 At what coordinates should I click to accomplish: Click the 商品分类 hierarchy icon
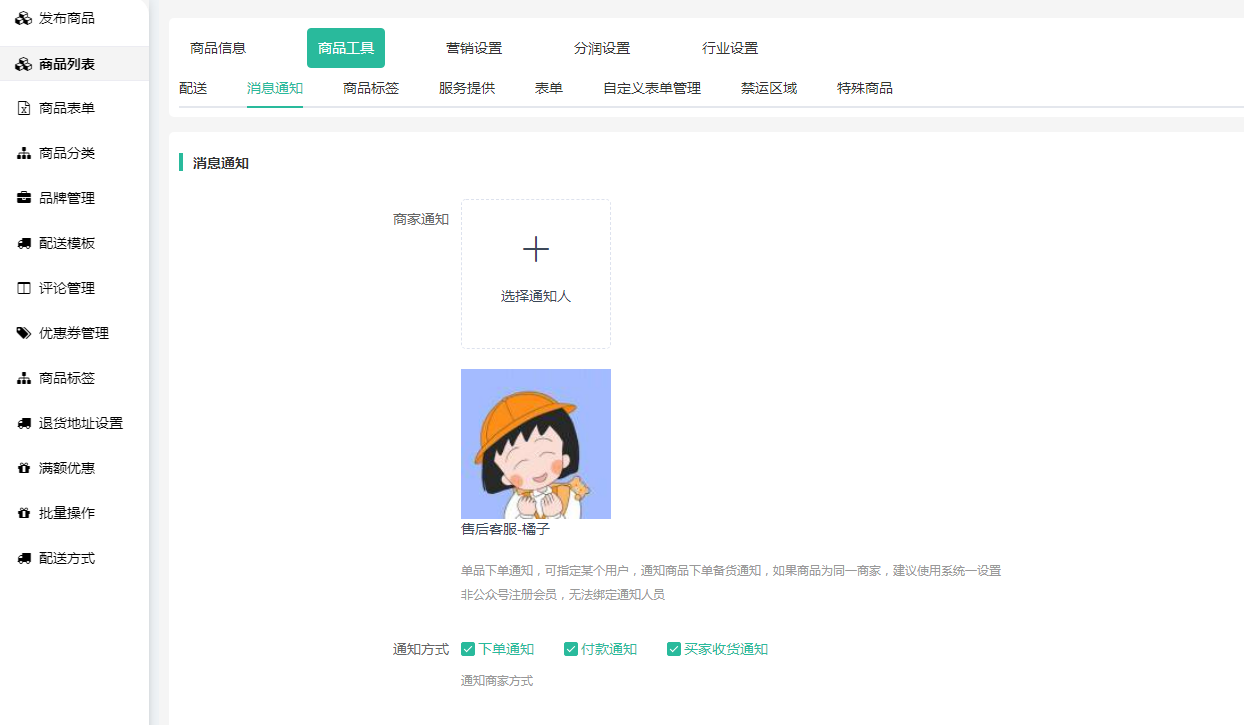pyautogui.click(x=24, y=153)
